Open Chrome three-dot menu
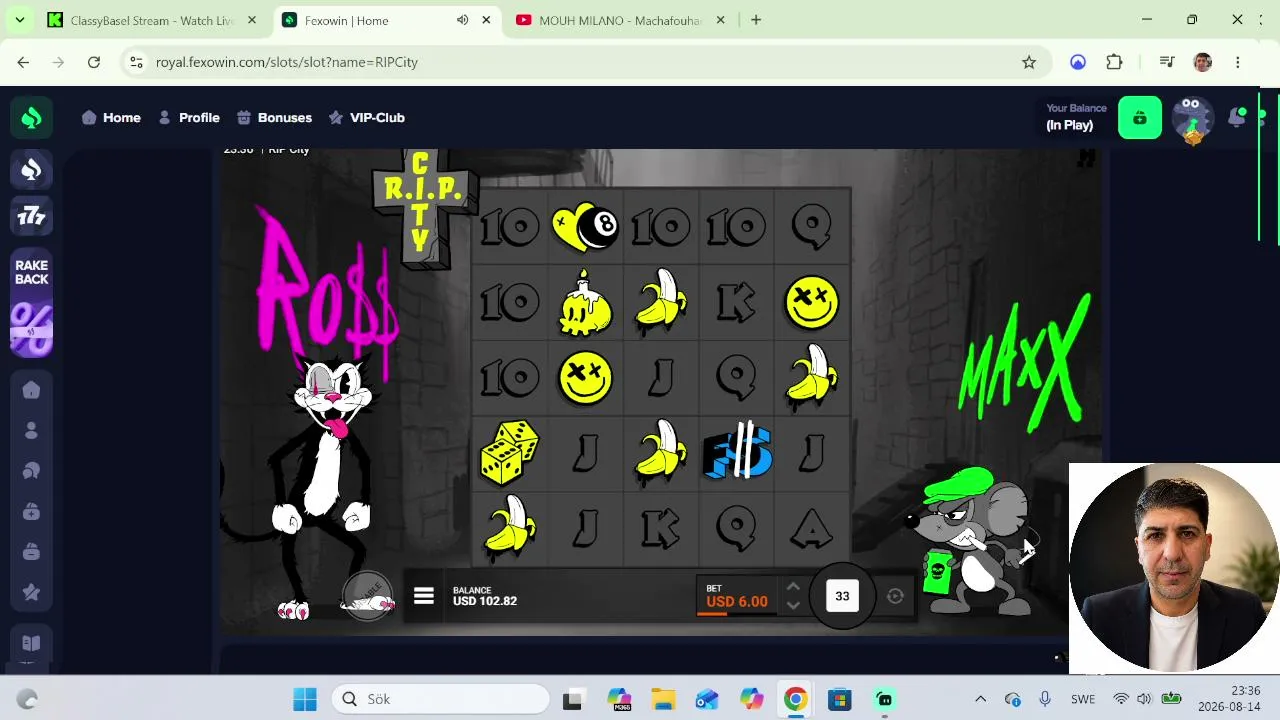Viewport: 1280px width, 720px height. click(x=1238, y=62)
